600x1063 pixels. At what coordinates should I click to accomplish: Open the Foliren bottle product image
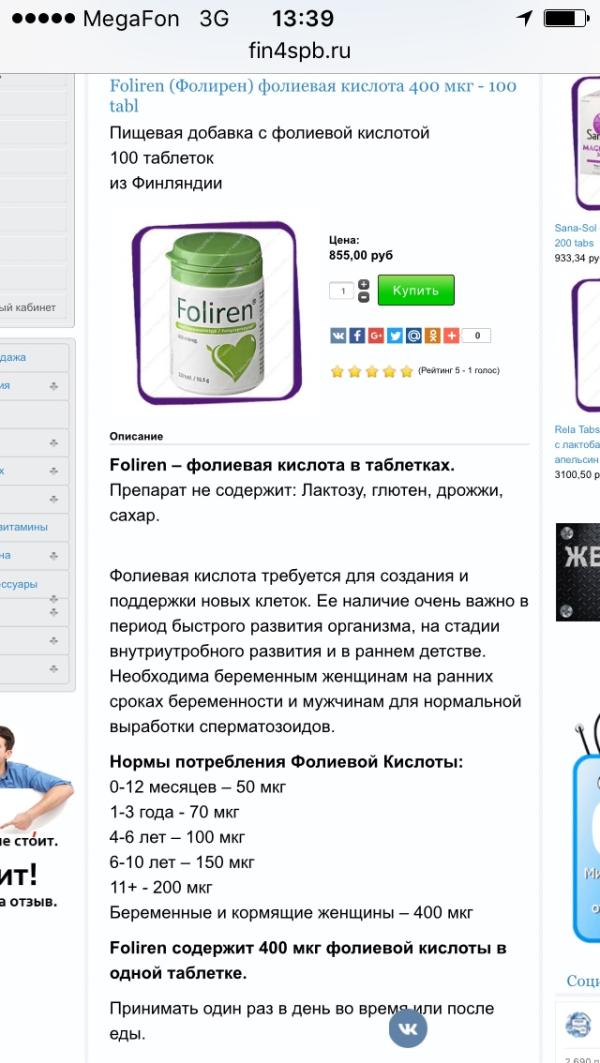click(216, 313)
